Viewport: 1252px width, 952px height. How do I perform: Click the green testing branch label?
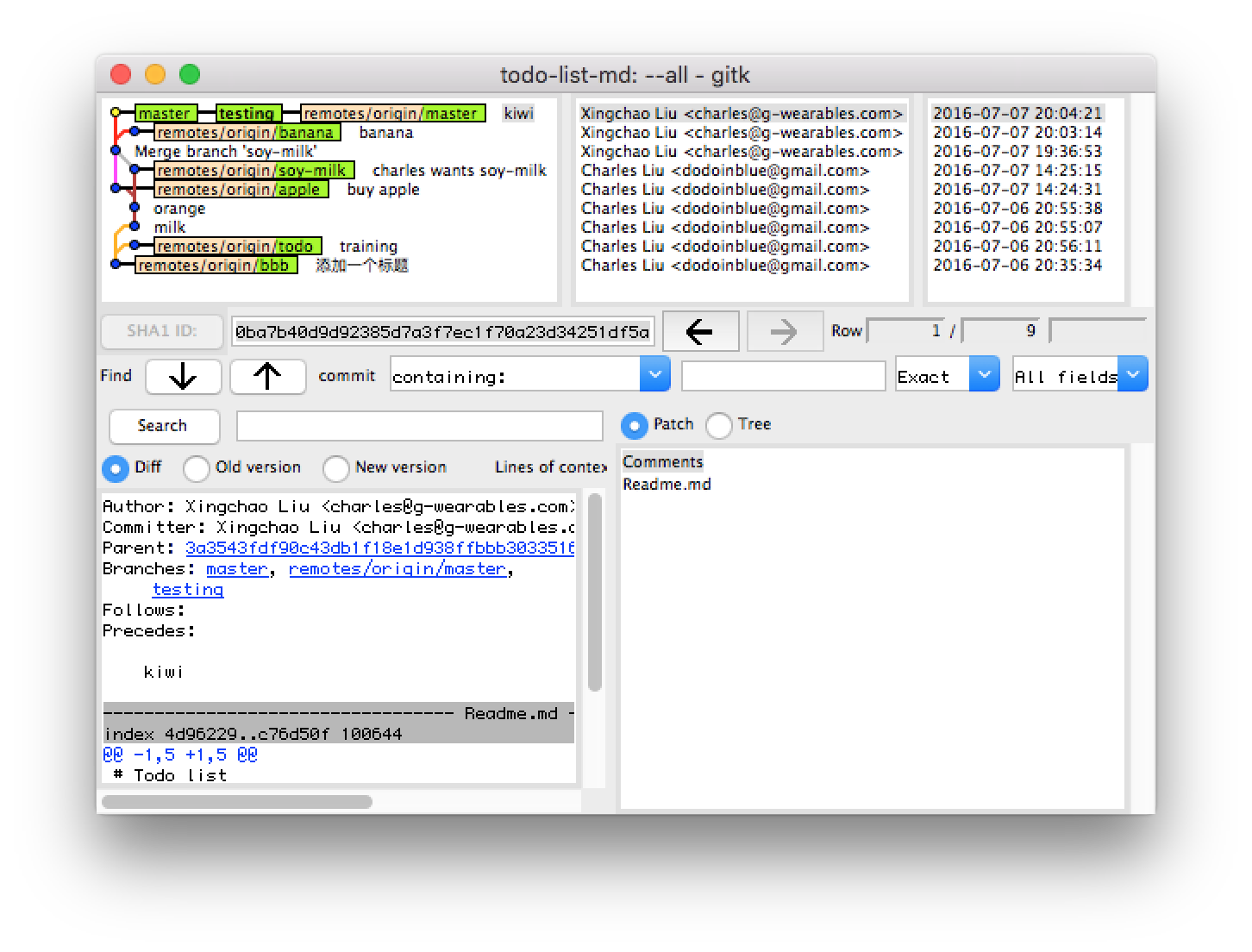[x=247, y=114]
